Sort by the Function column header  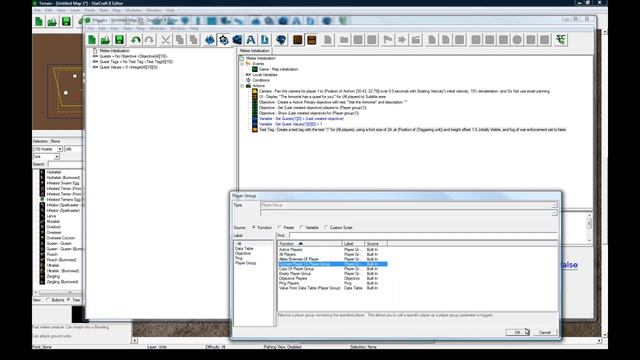pyautogui.click(x=310, y=244)
